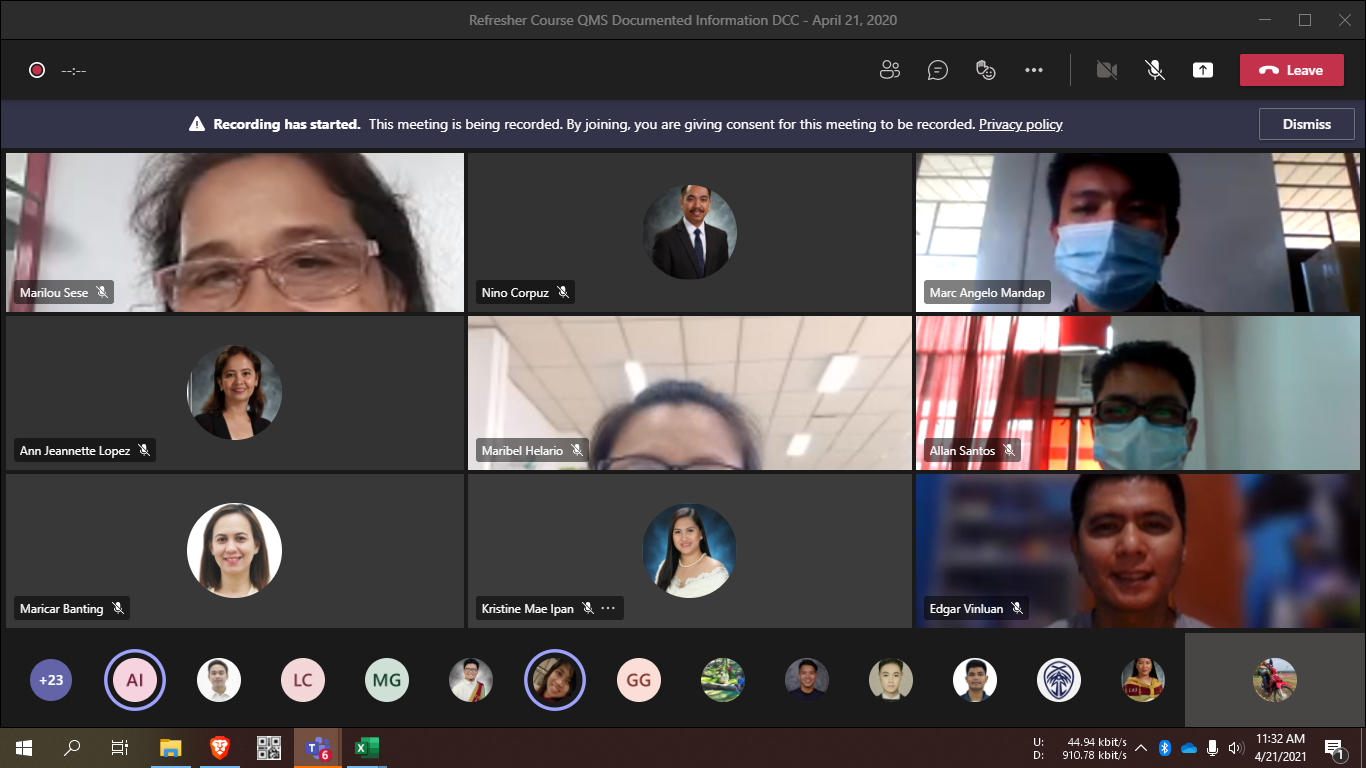Open the microphone tray icon
Screen dimensions: 1366x768
point(1212,747)
